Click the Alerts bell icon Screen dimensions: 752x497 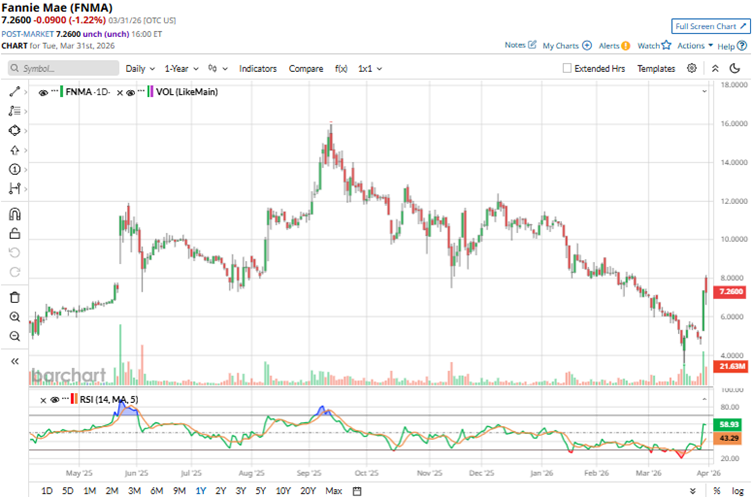[625, 46]
